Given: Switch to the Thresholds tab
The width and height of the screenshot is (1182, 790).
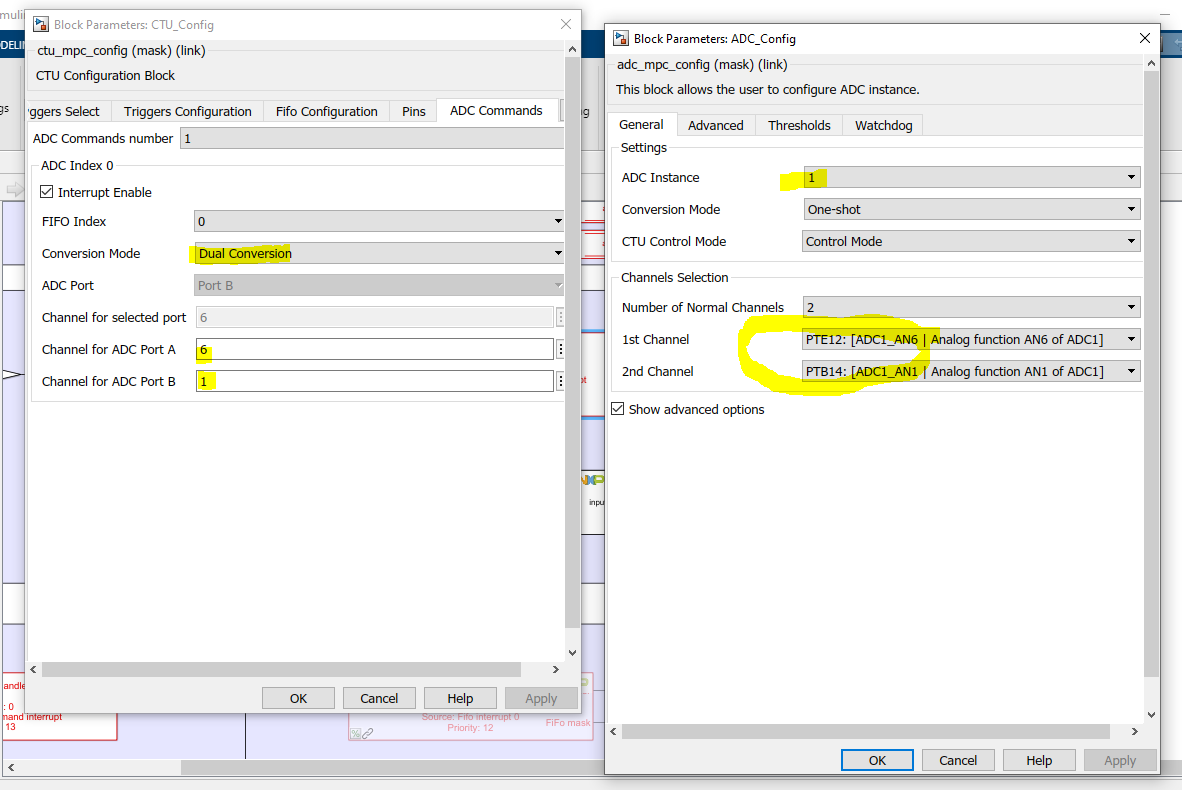Looking at the screenshot, I should tap(799, 125).
